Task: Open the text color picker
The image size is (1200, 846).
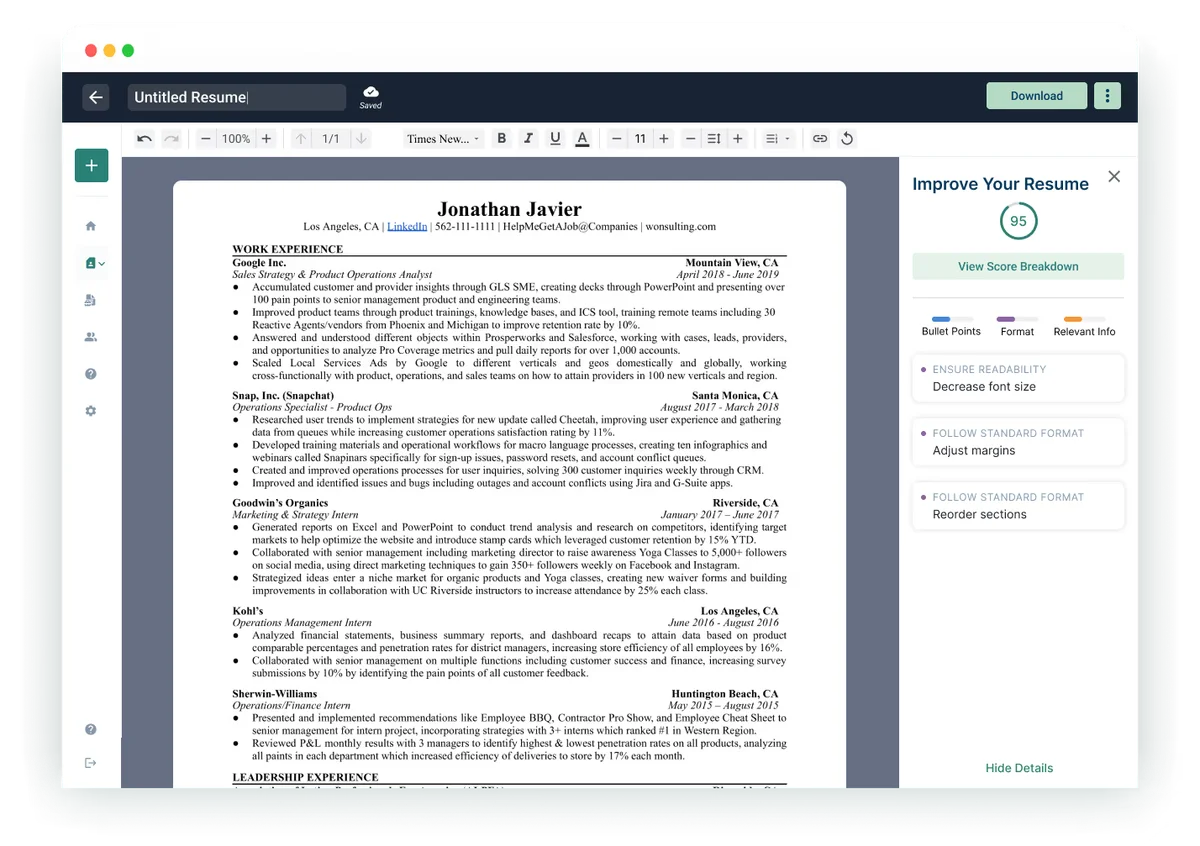Action: point(582,138)
